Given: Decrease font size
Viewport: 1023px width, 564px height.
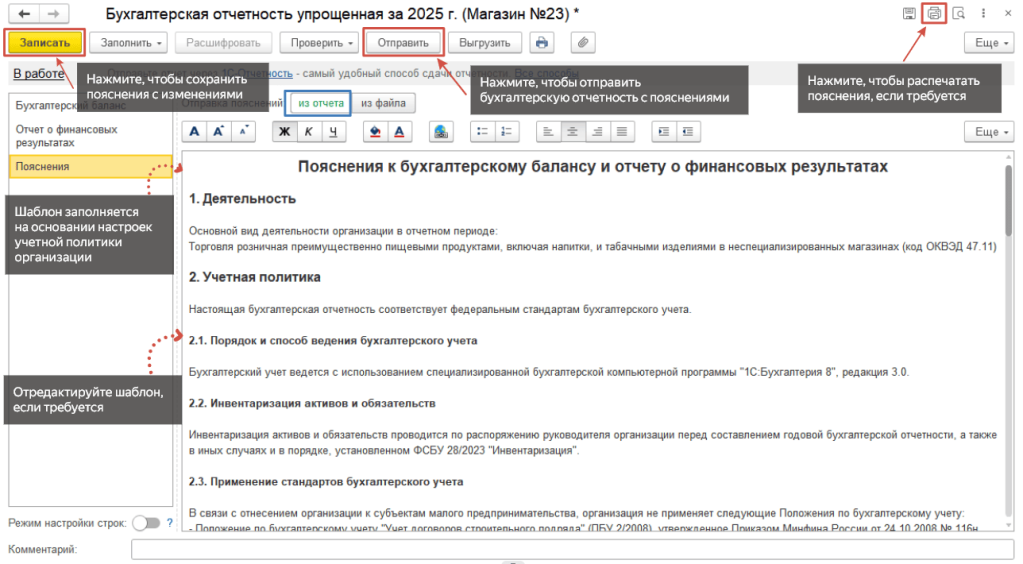Looking at the screenshot, I should tap(243, 132).
